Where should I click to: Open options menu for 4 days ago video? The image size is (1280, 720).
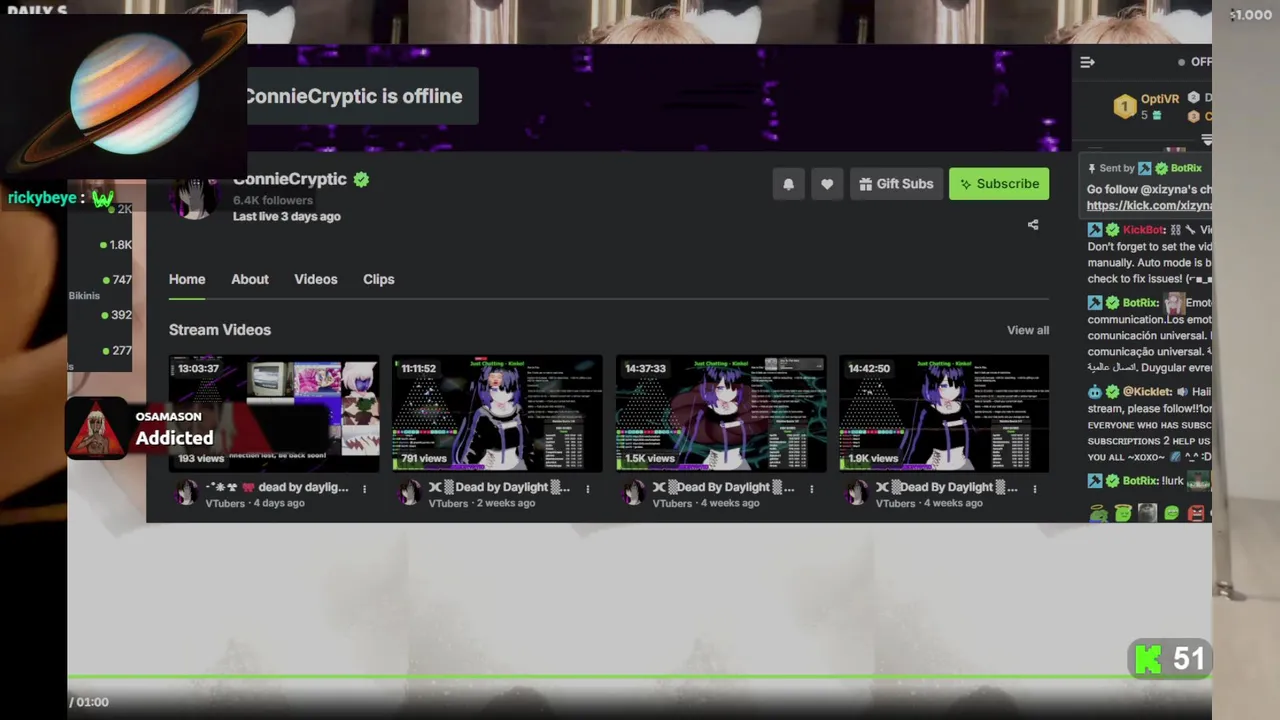(364, 489)
